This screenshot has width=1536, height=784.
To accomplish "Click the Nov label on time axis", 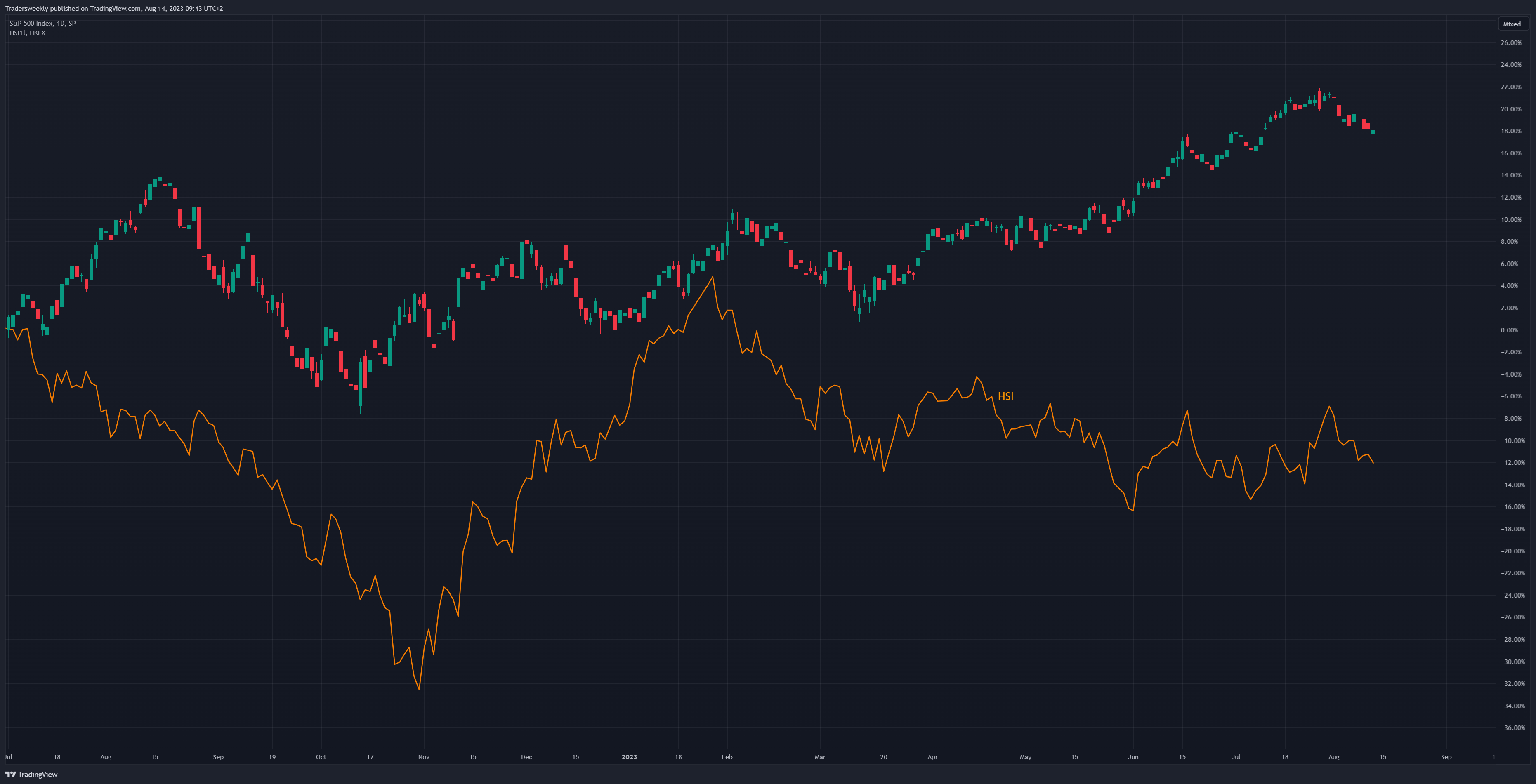I will (x=423, y=757).
